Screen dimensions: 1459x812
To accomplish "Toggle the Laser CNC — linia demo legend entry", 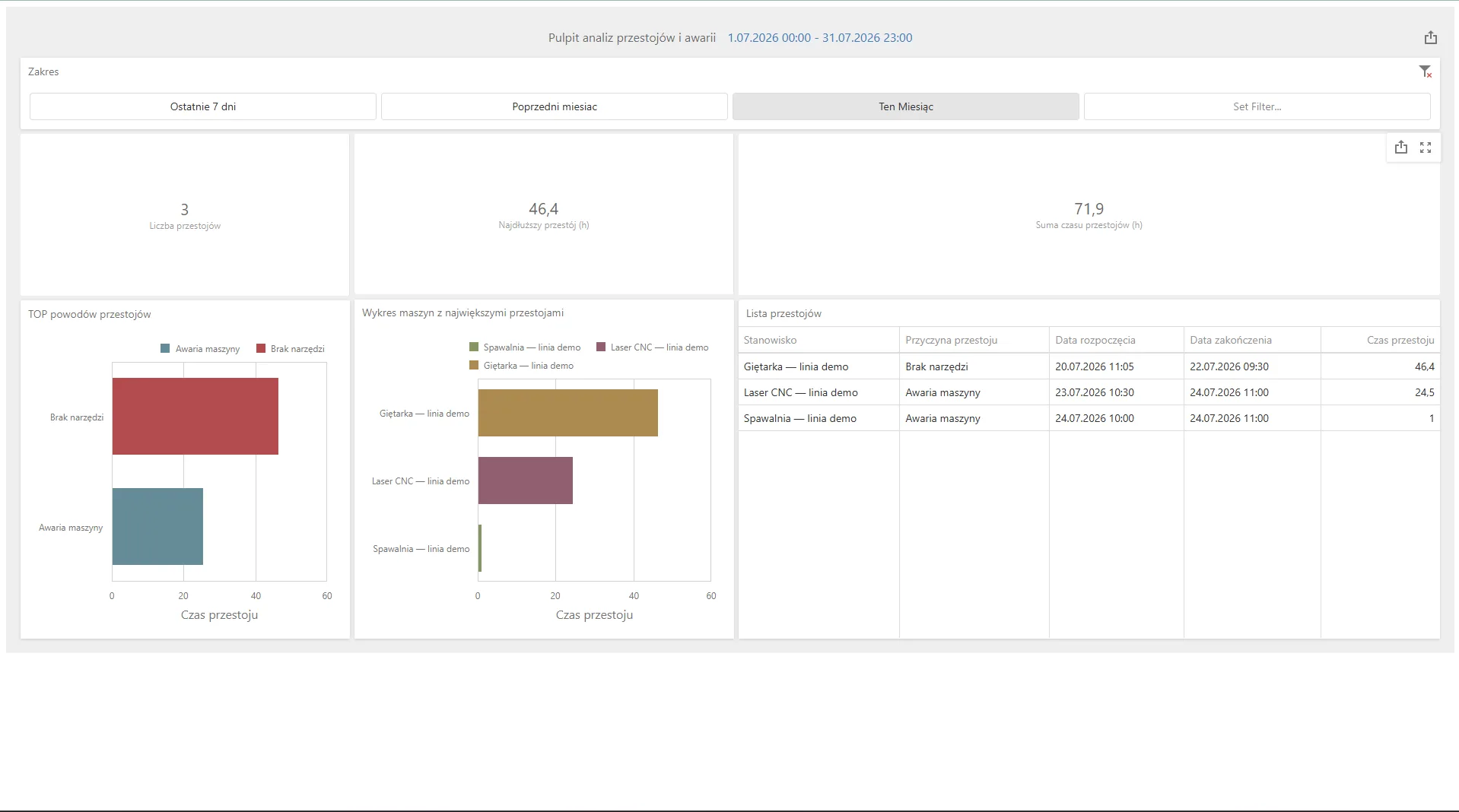I will pos(653,347).
